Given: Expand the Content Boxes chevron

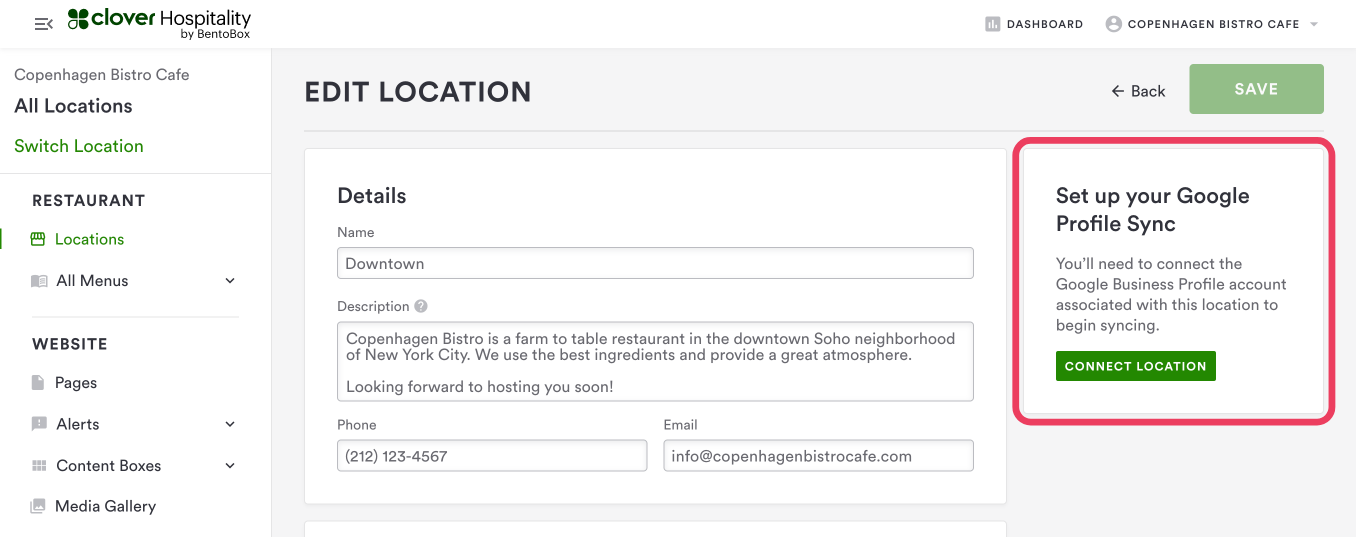Looking at the screenshot, I should pyautogui.click(x=230, y=466).
